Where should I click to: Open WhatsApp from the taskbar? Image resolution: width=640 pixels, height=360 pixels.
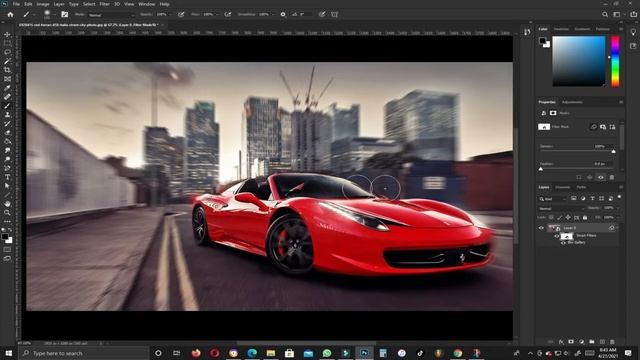[327, 353]
